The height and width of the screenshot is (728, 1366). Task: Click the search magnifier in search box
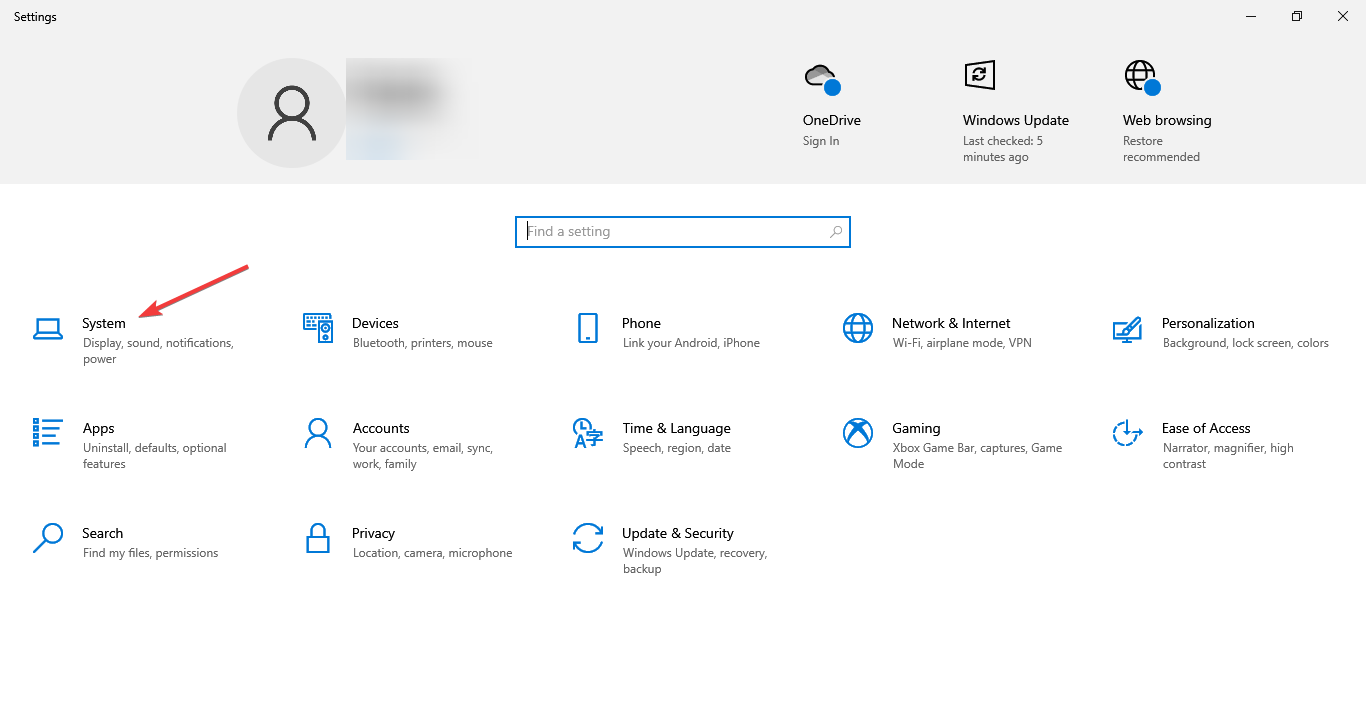point(836,232)
